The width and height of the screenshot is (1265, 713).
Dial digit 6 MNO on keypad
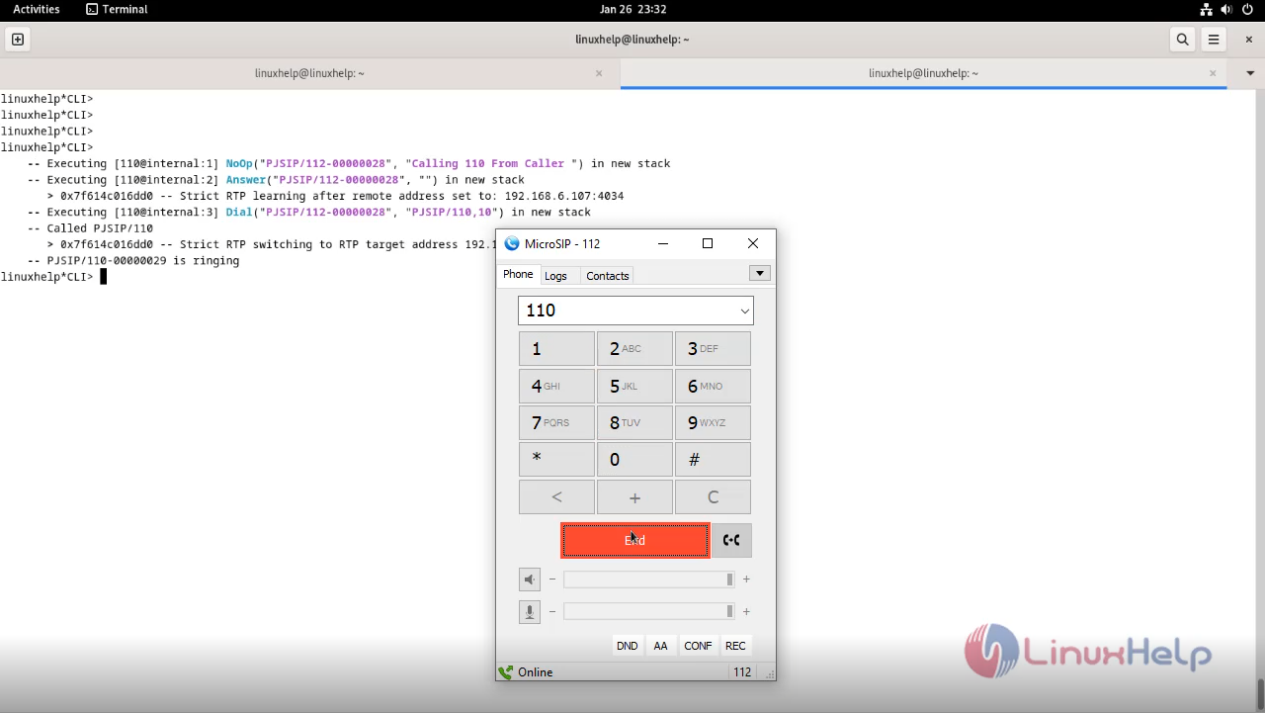coord(712,386)
